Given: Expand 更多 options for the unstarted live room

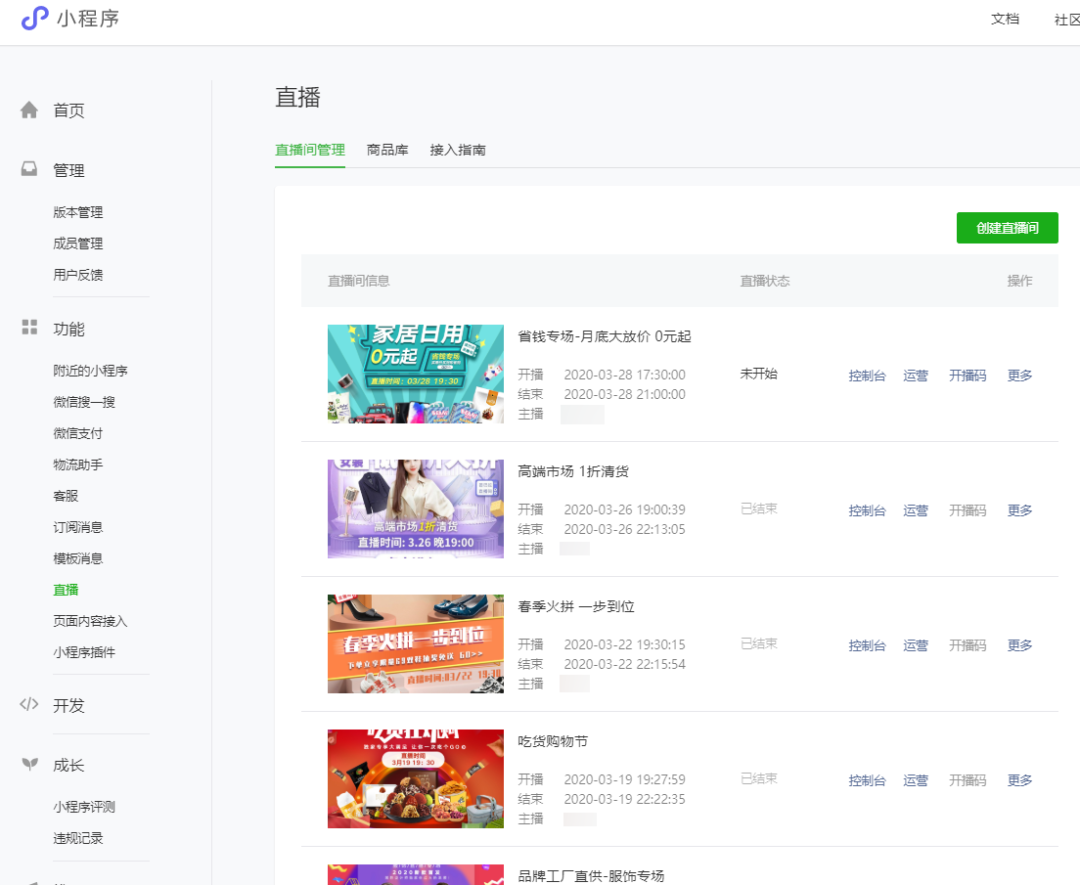Looking at the screenshot, I should point(1019,375).
